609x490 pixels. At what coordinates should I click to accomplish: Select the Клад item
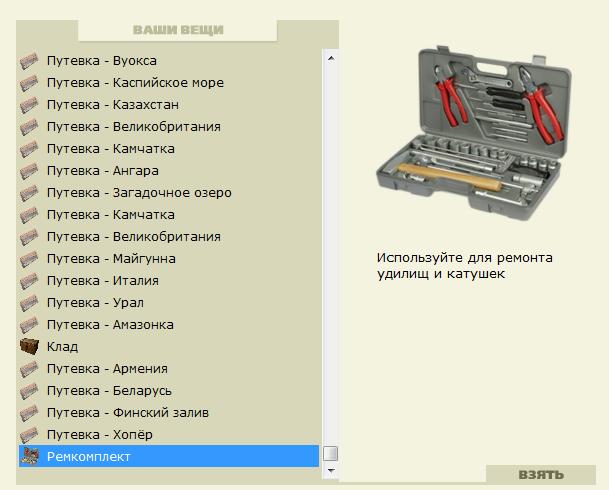pyautogui.click(x=169, y=347)
